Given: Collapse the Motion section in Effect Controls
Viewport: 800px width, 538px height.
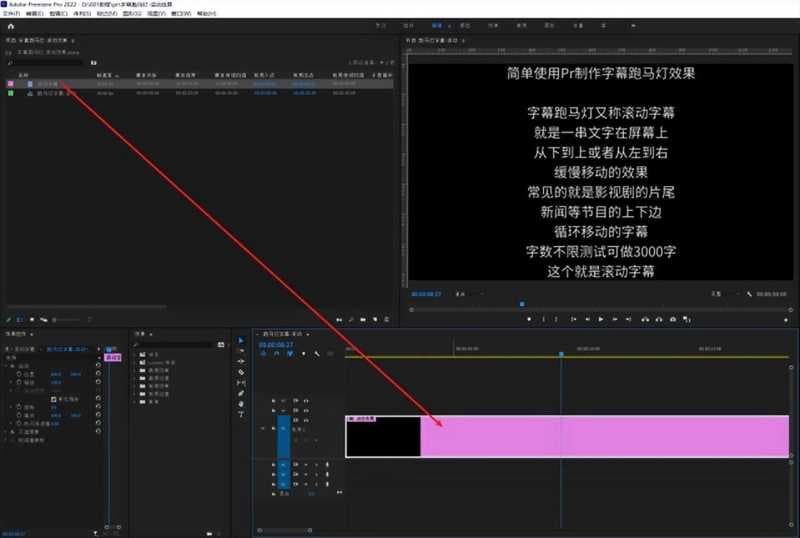Looking at the screenshot, I should click(x=7, y=366).
